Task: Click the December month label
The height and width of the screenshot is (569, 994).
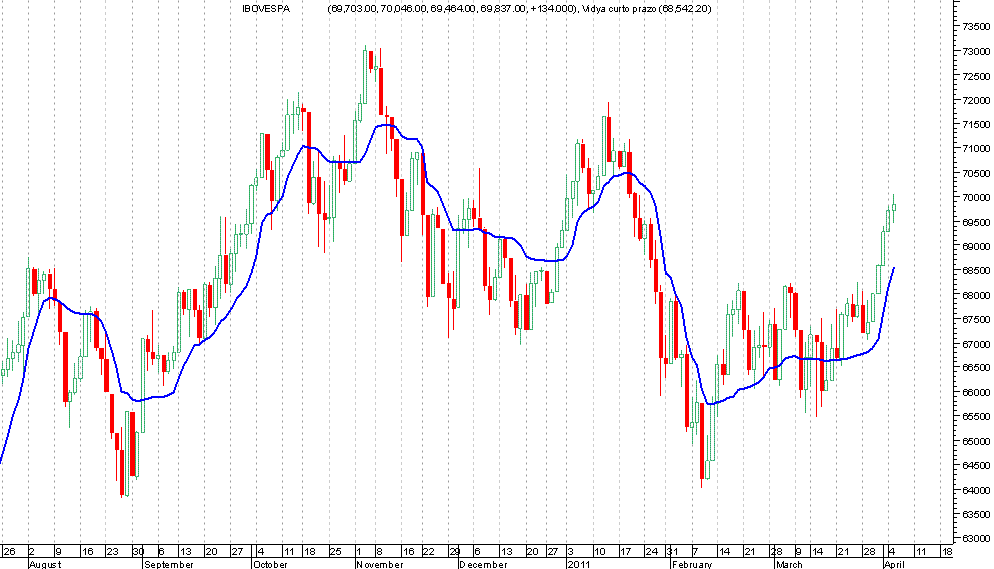Action: click(484, 564)
